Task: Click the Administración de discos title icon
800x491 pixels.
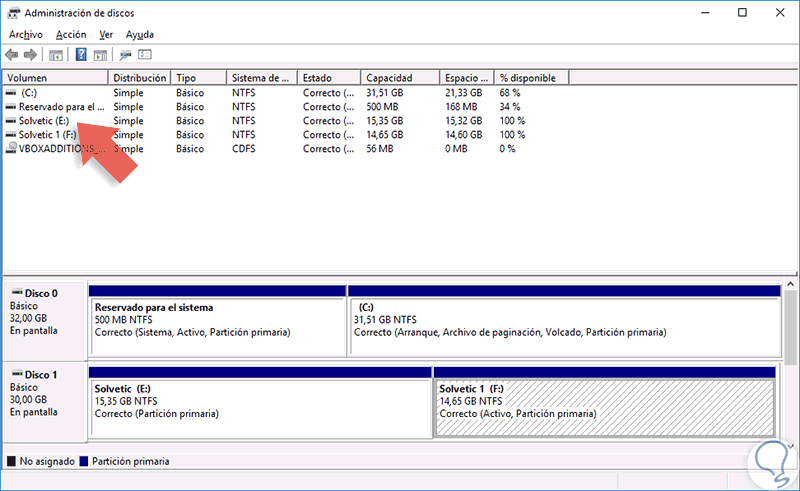Action: 14,13
